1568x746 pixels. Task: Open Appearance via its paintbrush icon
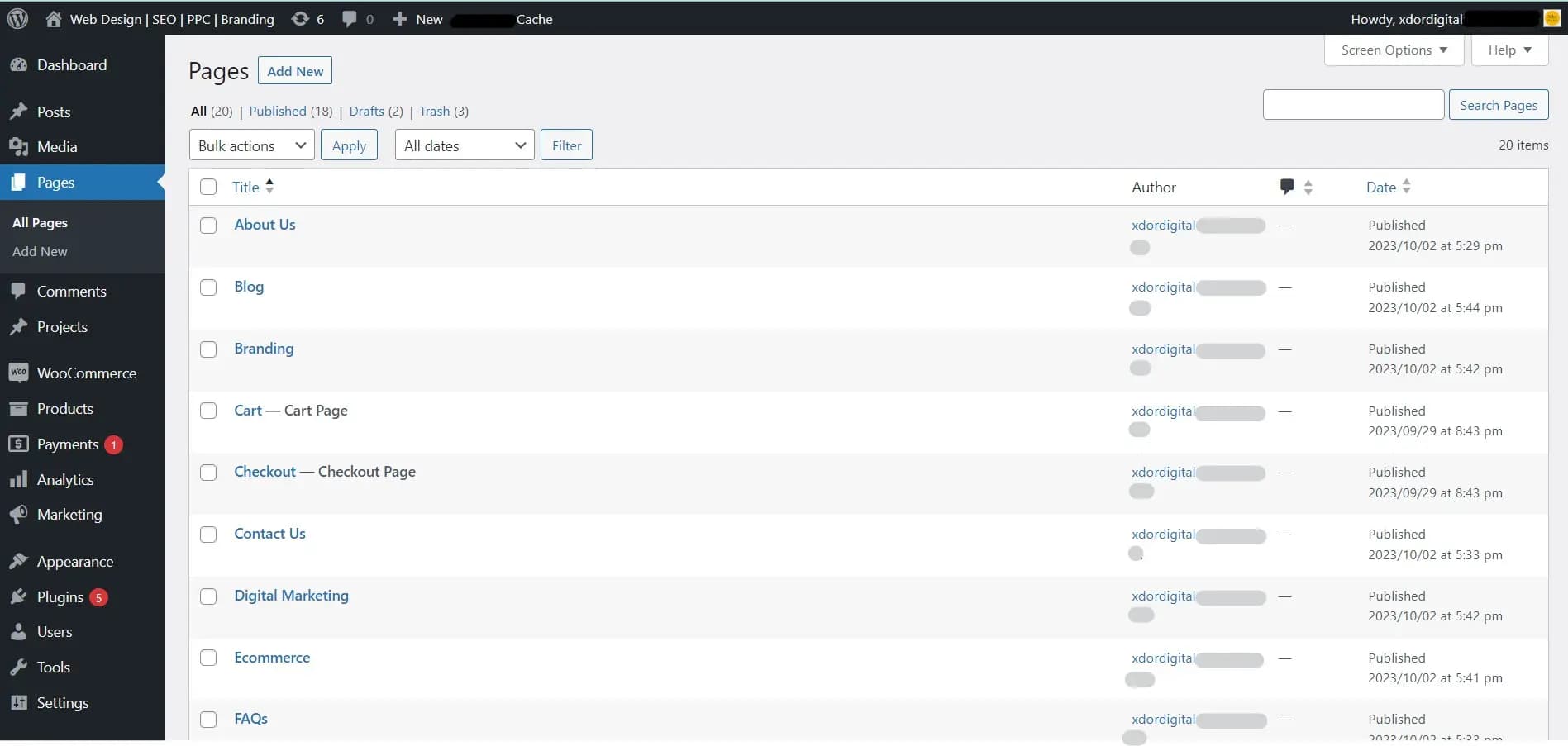(18, 562)
